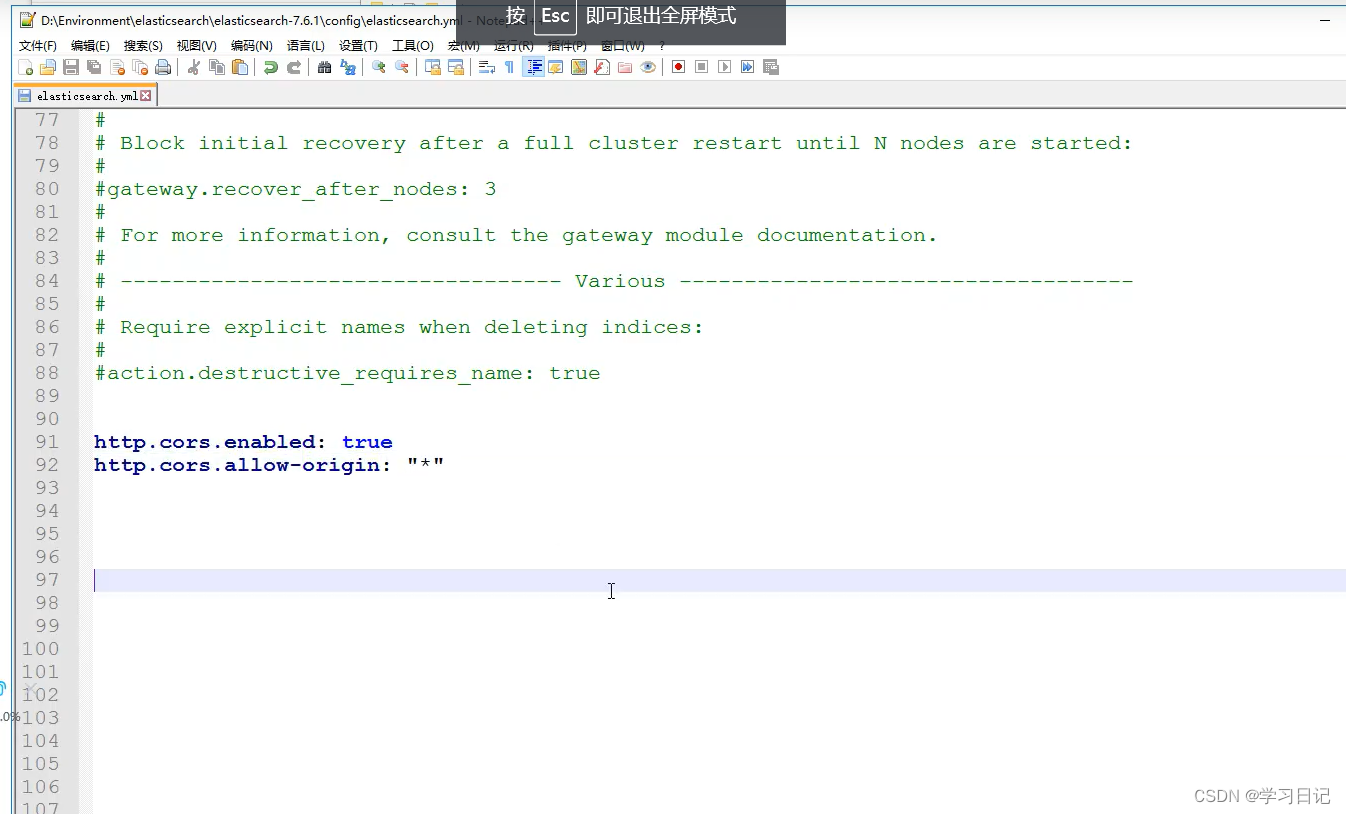Start recording a macro

[678, 67]
